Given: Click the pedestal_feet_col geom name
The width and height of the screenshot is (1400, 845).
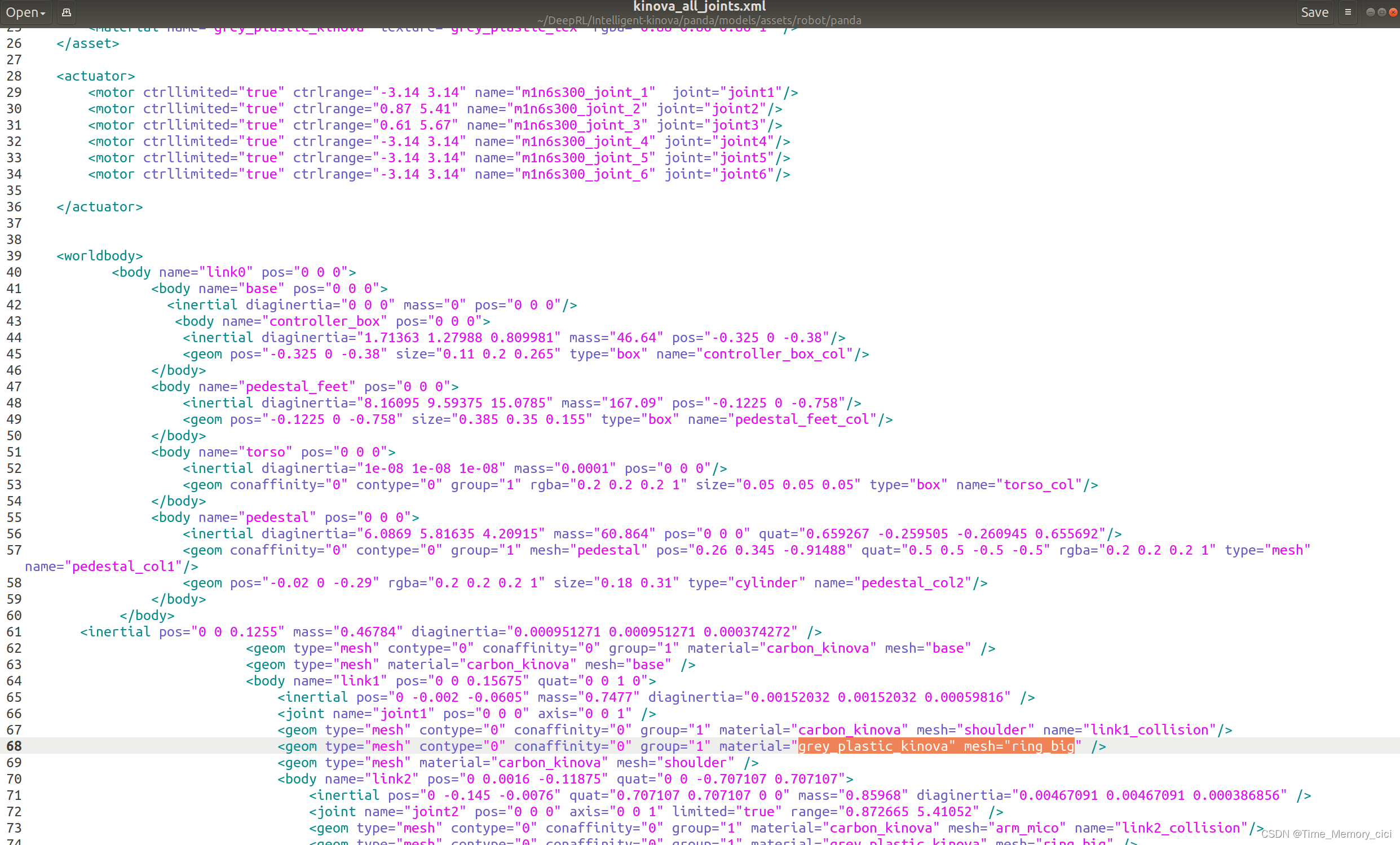Looking at the screenshot, I should coord(802,419).
